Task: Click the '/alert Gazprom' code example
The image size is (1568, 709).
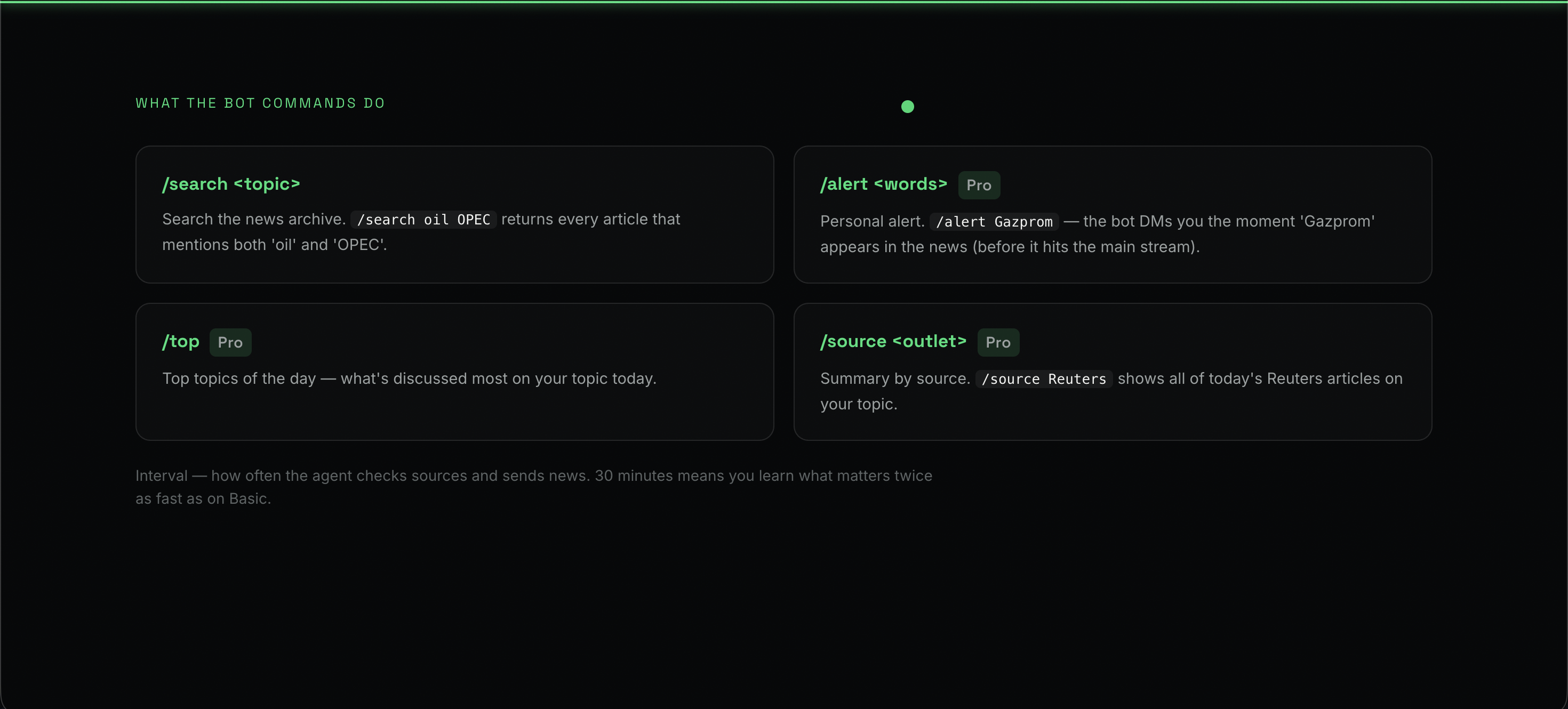Action: (x=994, y=222)
